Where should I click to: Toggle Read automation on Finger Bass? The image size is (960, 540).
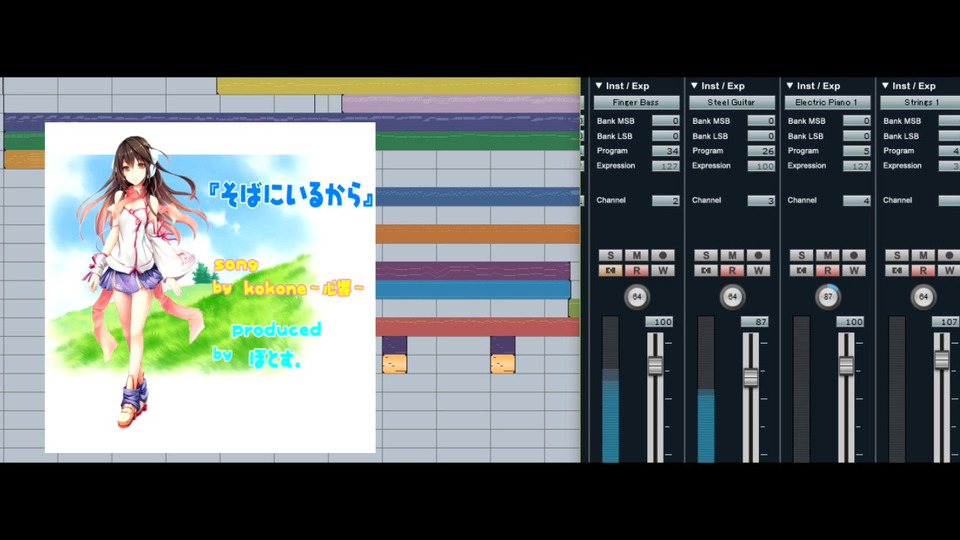click(636, 271)
